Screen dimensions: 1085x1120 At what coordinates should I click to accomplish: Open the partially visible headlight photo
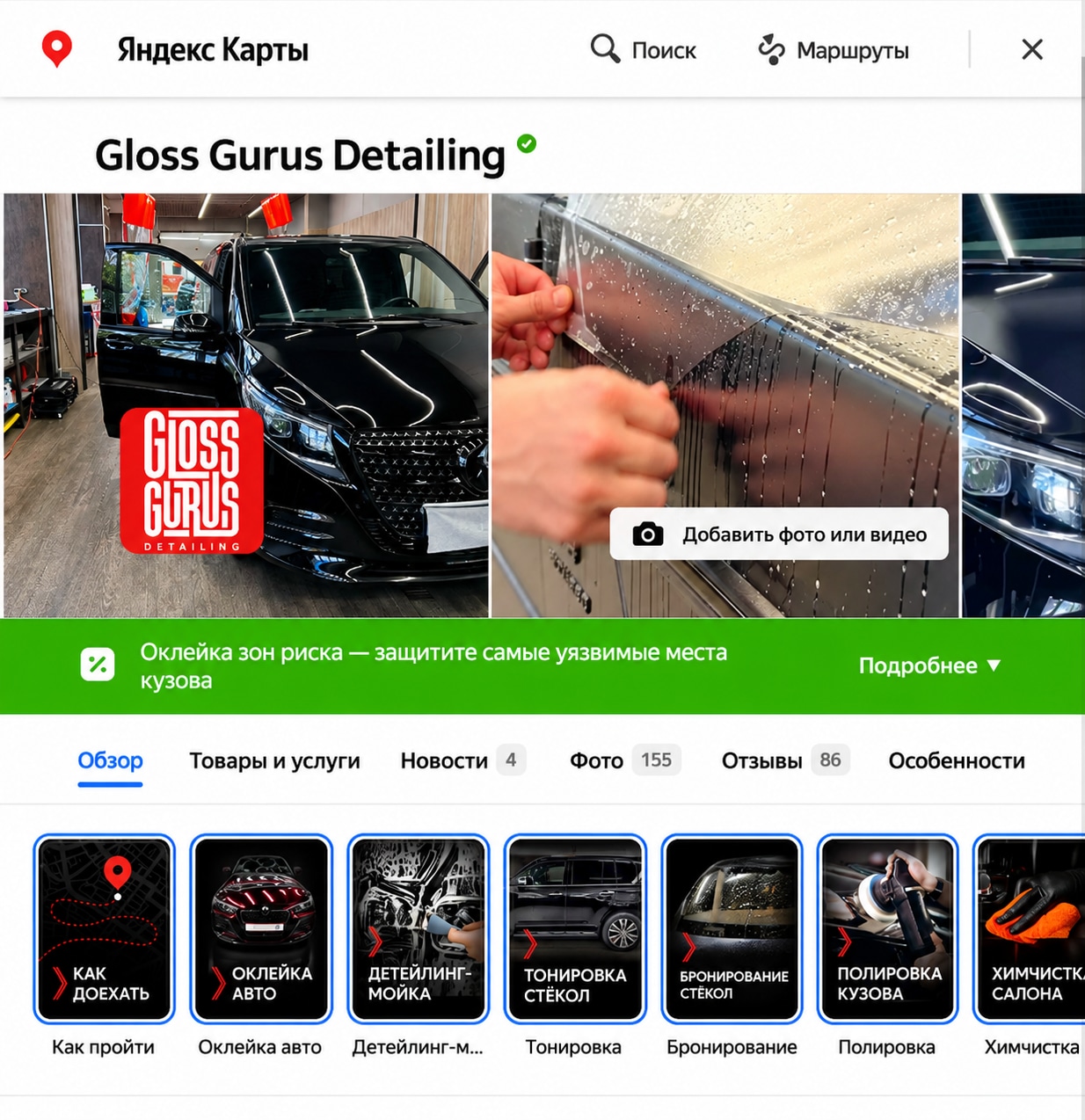coord(1023,405)
